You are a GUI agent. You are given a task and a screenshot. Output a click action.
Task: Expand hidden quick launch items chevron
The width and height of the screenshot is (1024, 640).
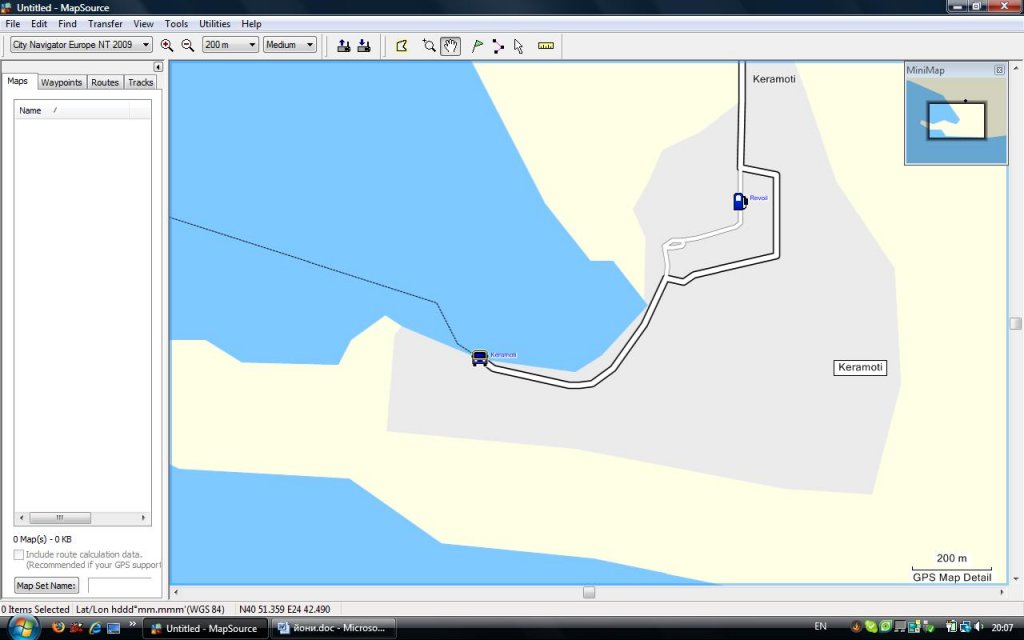(133, 625)
